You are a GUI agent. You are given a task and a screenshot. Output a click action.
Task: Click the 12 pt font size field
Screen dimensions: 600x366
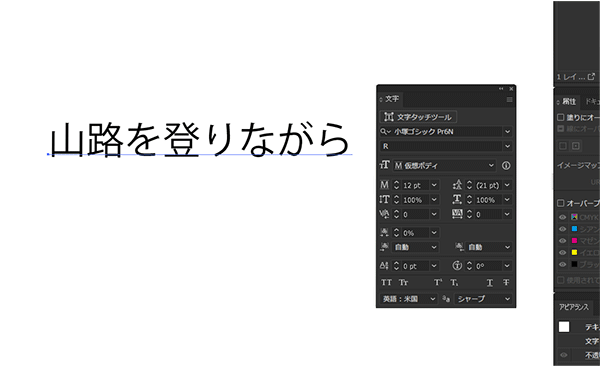click(x=415, y=185)
